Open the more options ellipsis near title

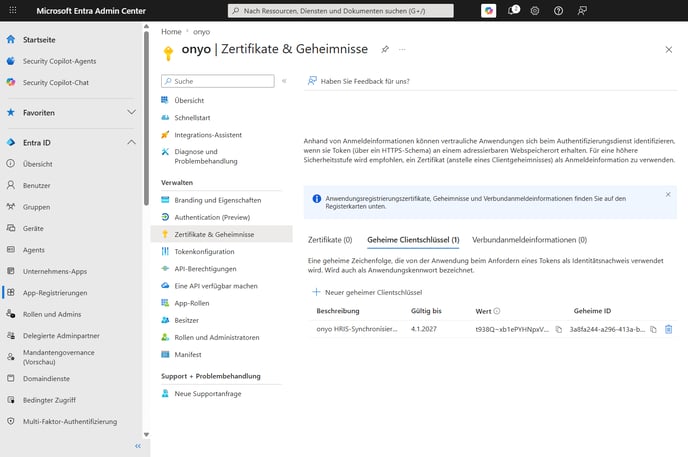402,49
